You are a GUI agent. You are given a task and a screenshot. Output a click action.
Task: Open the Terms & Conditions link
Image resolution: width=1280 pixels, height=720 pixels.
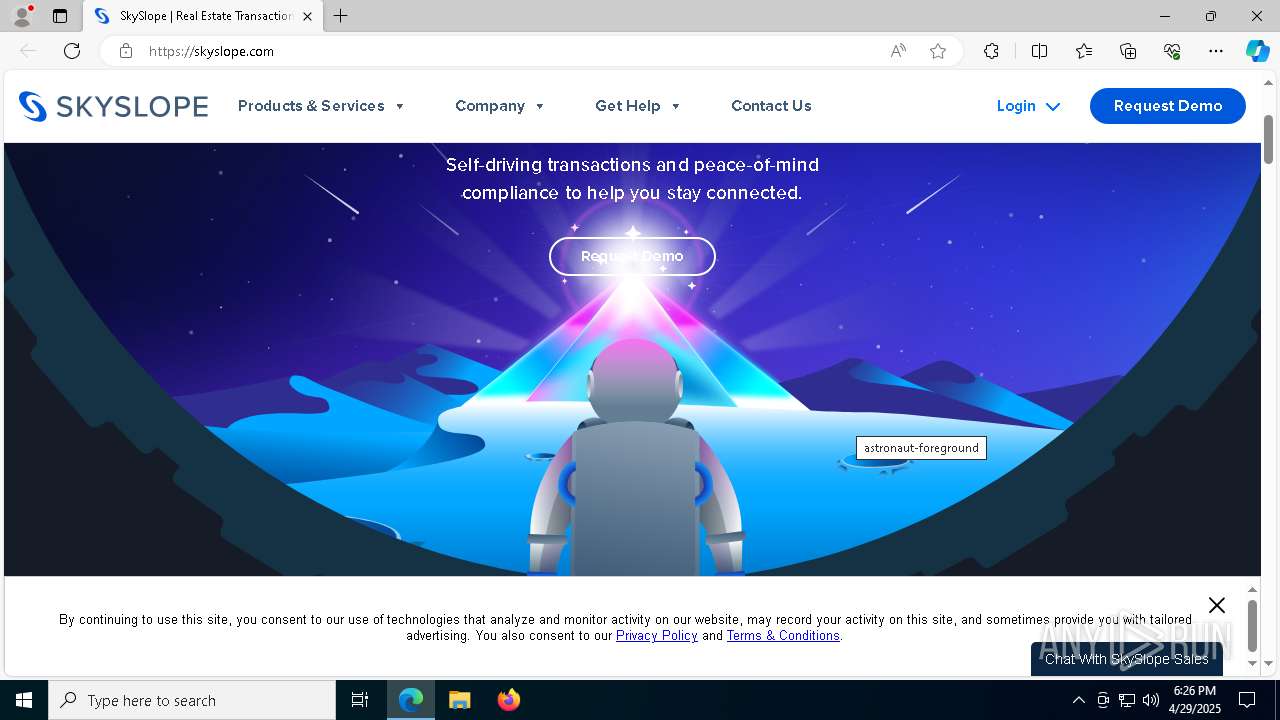(x=783, y=635)
